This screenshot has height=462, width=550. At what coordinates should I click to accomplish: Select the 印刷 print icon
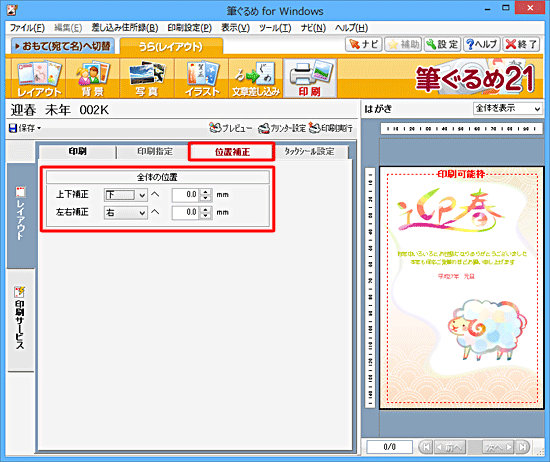[310, 79]
